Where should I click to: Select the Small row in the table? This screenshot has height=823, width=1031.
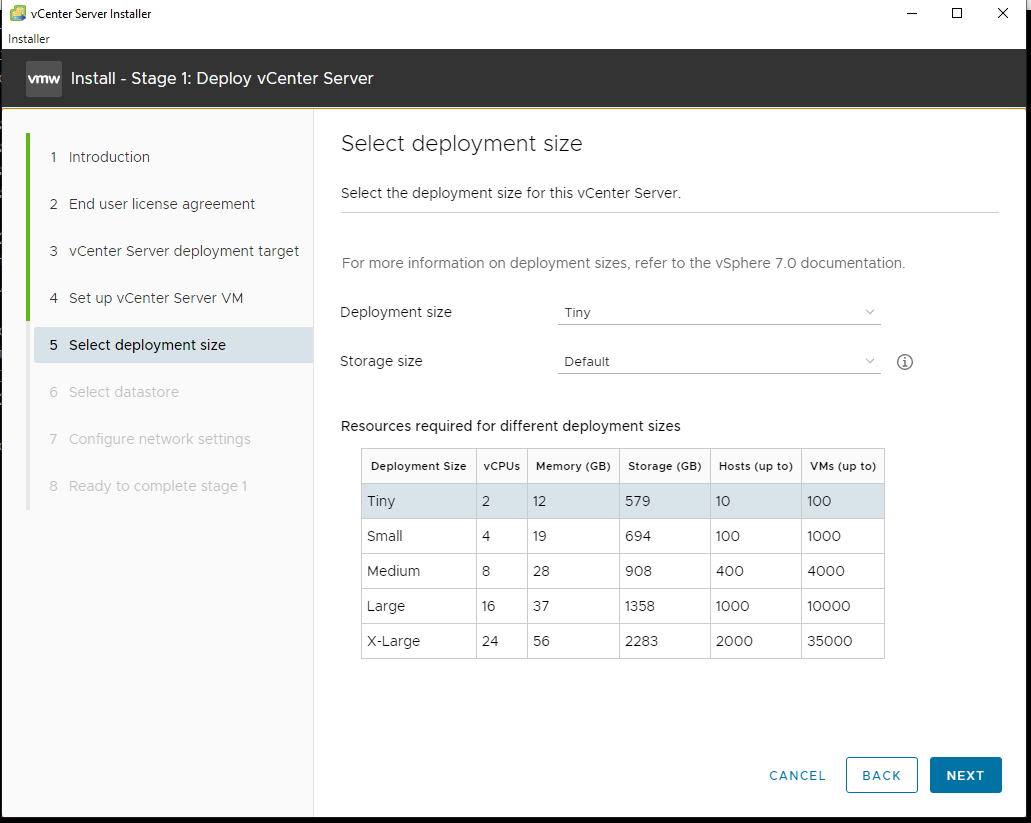click(x=623, y=536)
